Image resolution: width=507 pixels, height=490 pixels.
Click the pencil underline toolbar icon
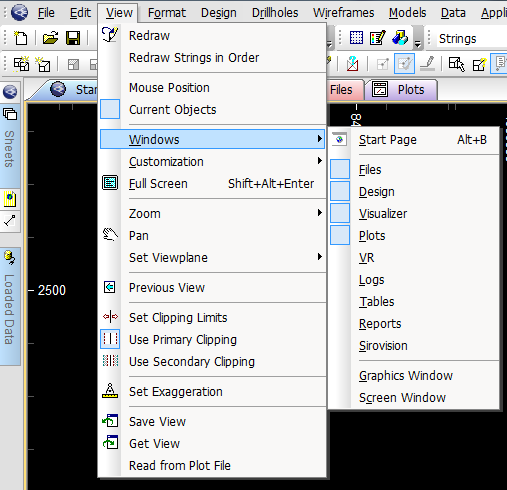click(428, 63)
